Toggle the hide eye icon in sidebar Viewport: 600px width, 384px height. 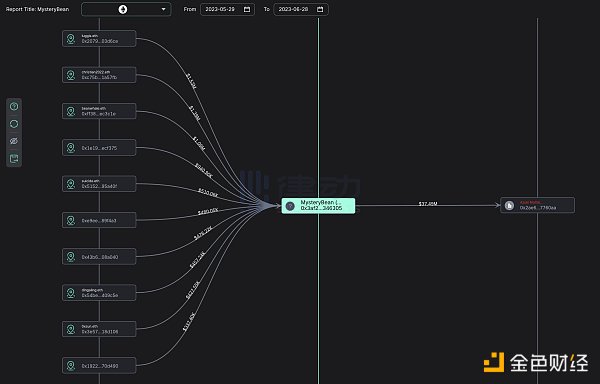coord(14,141)
